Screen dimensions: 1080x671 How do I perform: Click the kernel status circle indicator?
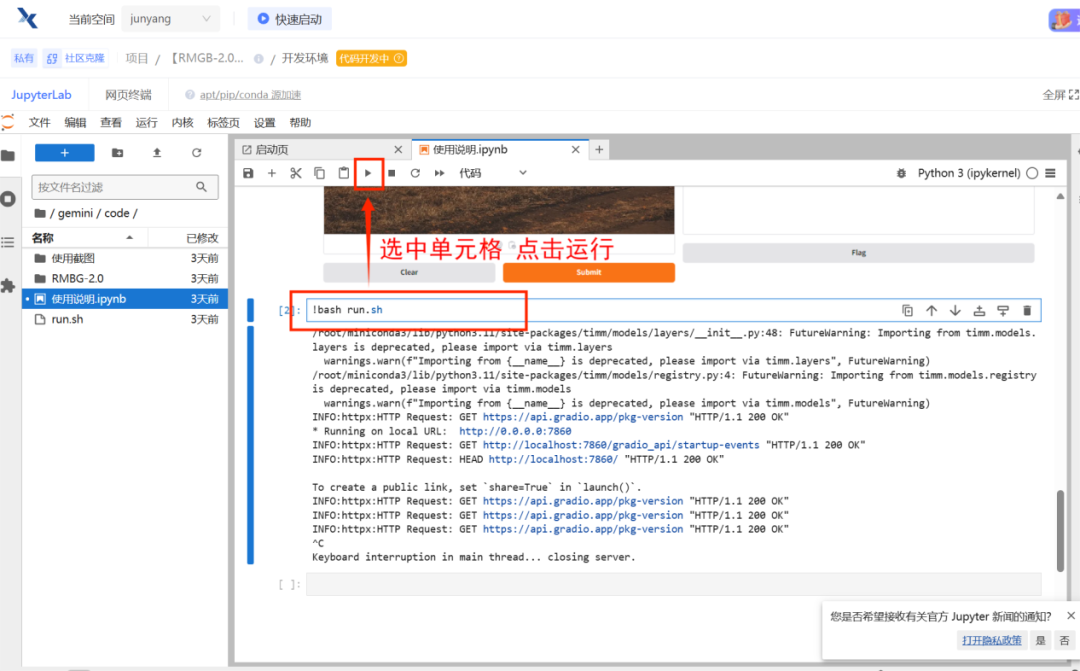click(1032, 173)
